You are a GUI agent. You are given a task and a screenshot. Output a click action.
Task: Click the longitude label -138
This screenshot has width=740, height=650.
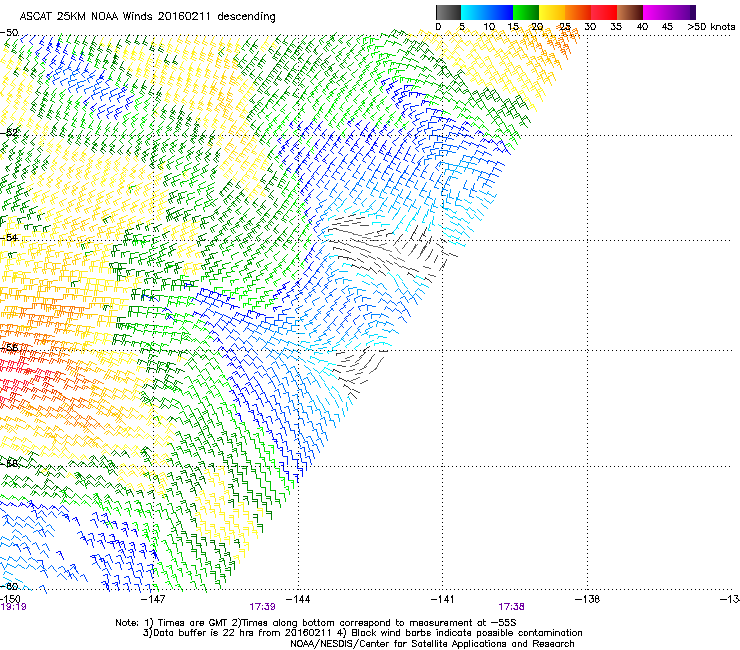click(587, 599)
